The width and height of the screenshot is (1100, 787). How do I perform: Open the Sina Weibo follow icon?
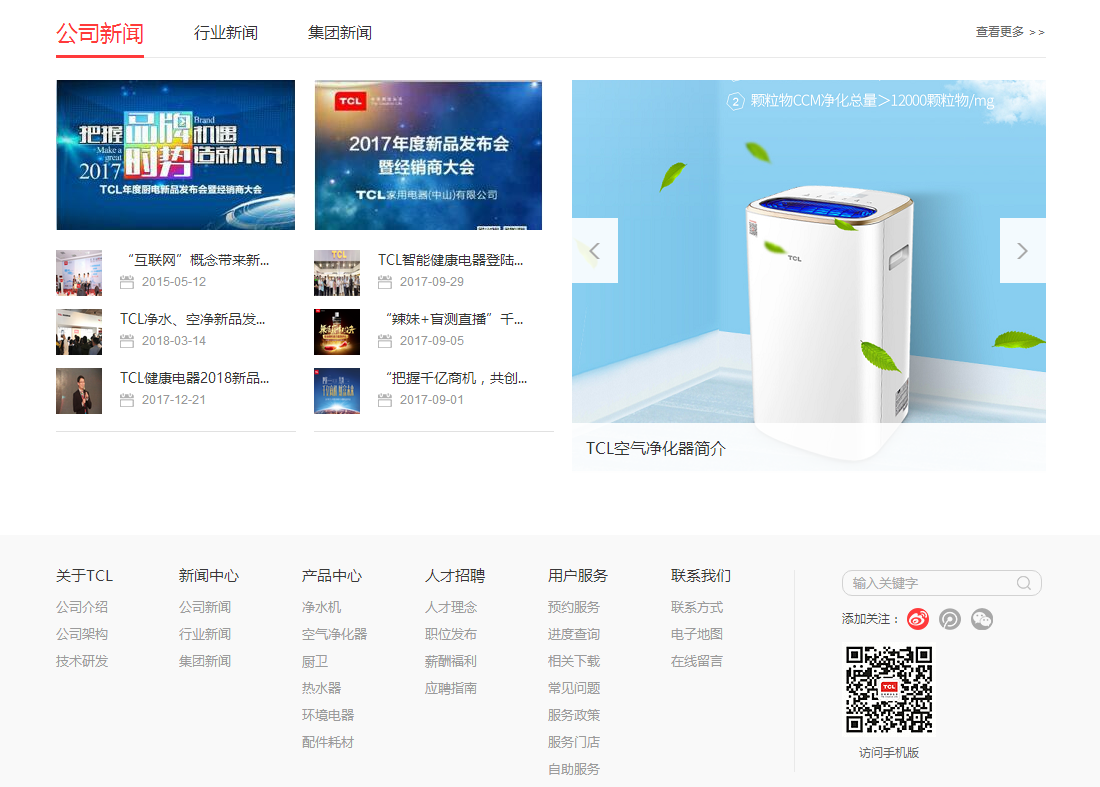tap(917, 619)
